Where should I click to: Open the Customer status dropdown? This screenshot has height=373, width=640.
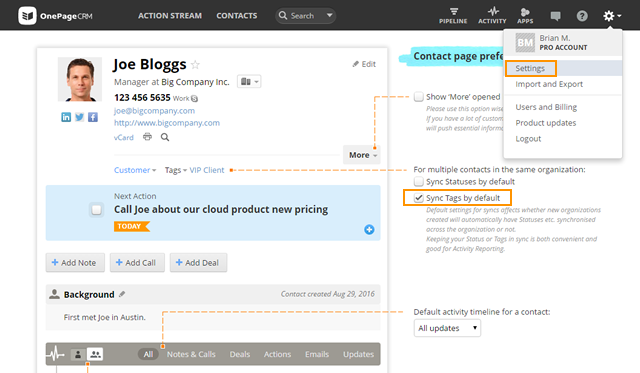pyautogui.click(x=135, y=170)
